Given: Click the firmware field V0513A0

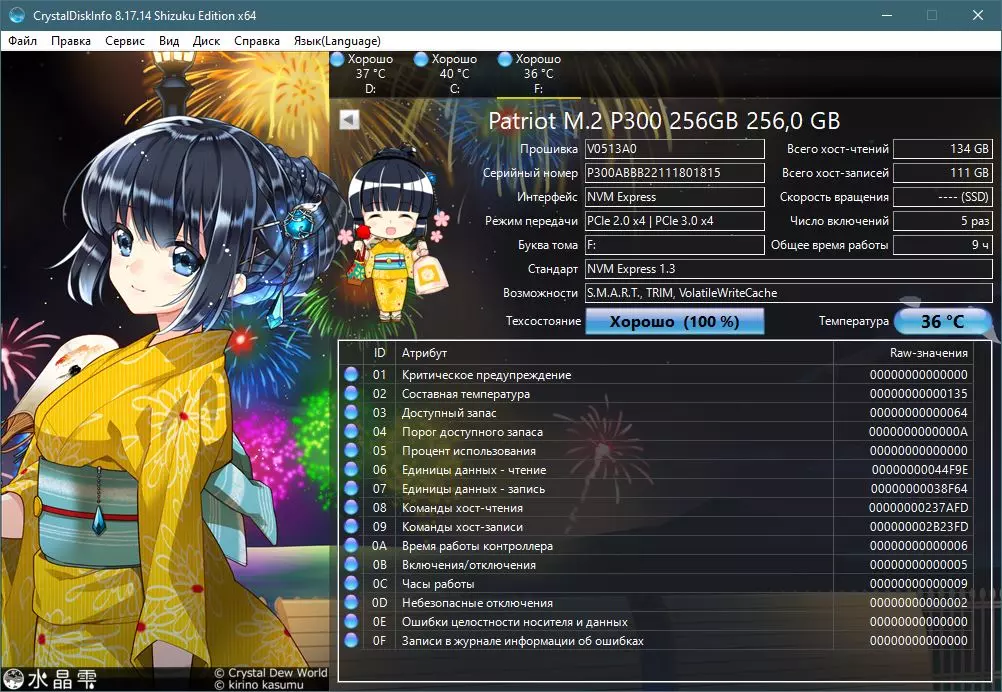Looking at the screenshot, I should click(674, 149).
